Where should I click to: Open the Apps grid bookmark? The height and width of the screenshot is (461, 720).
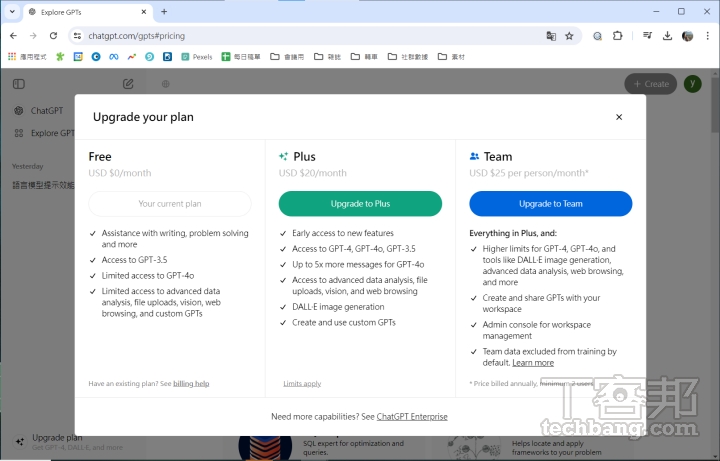[27, 56]
